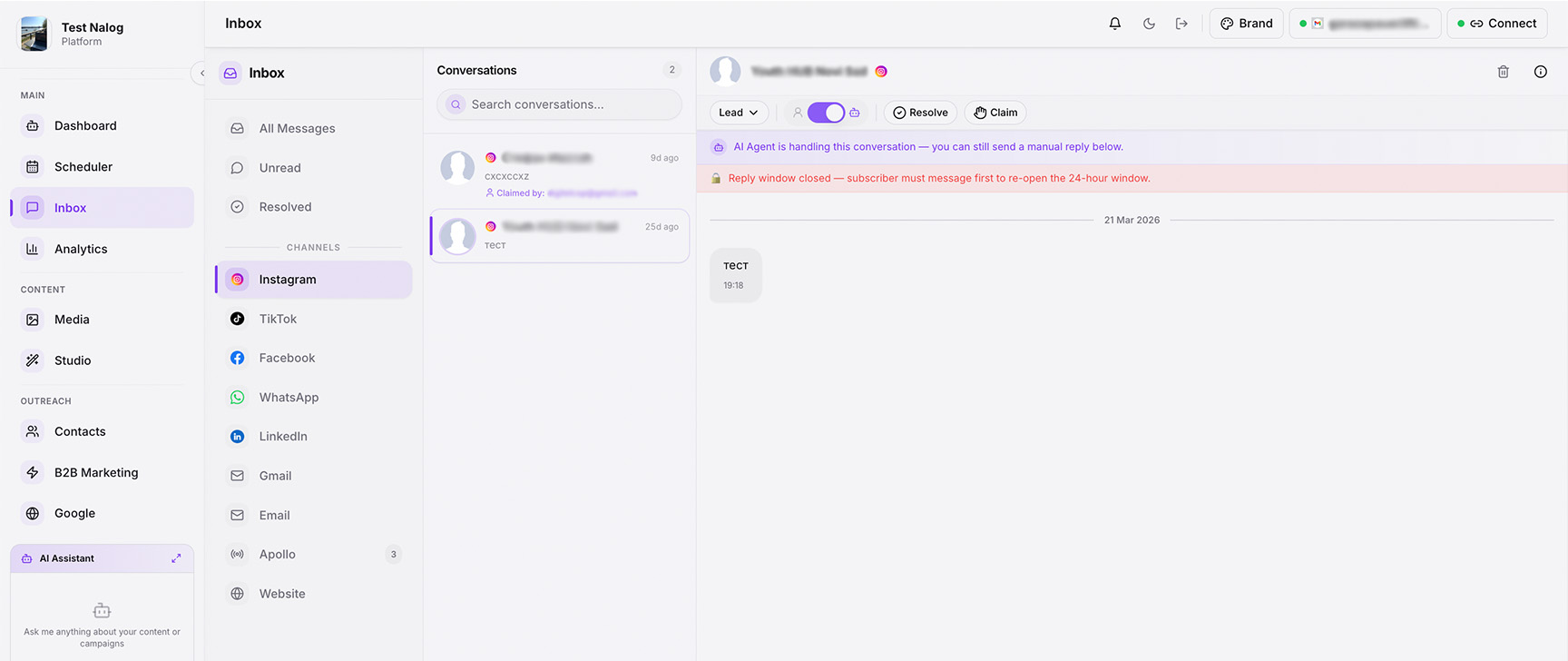Open notifications bell icon
This screenshot has height=661, width=1568.
pyautogui.click(x=1115, y=24)
